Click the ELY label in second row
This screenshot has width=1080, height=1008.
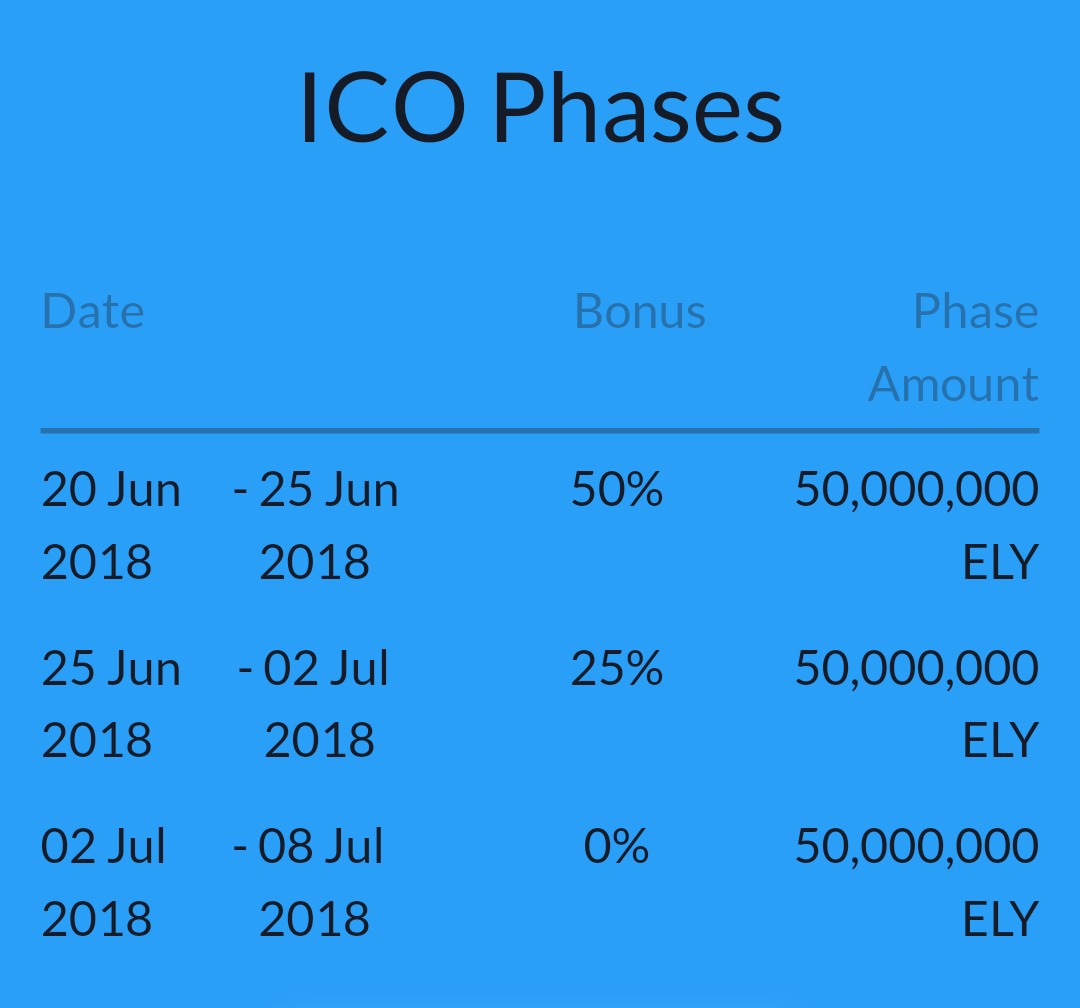(x=1000, y=740)
